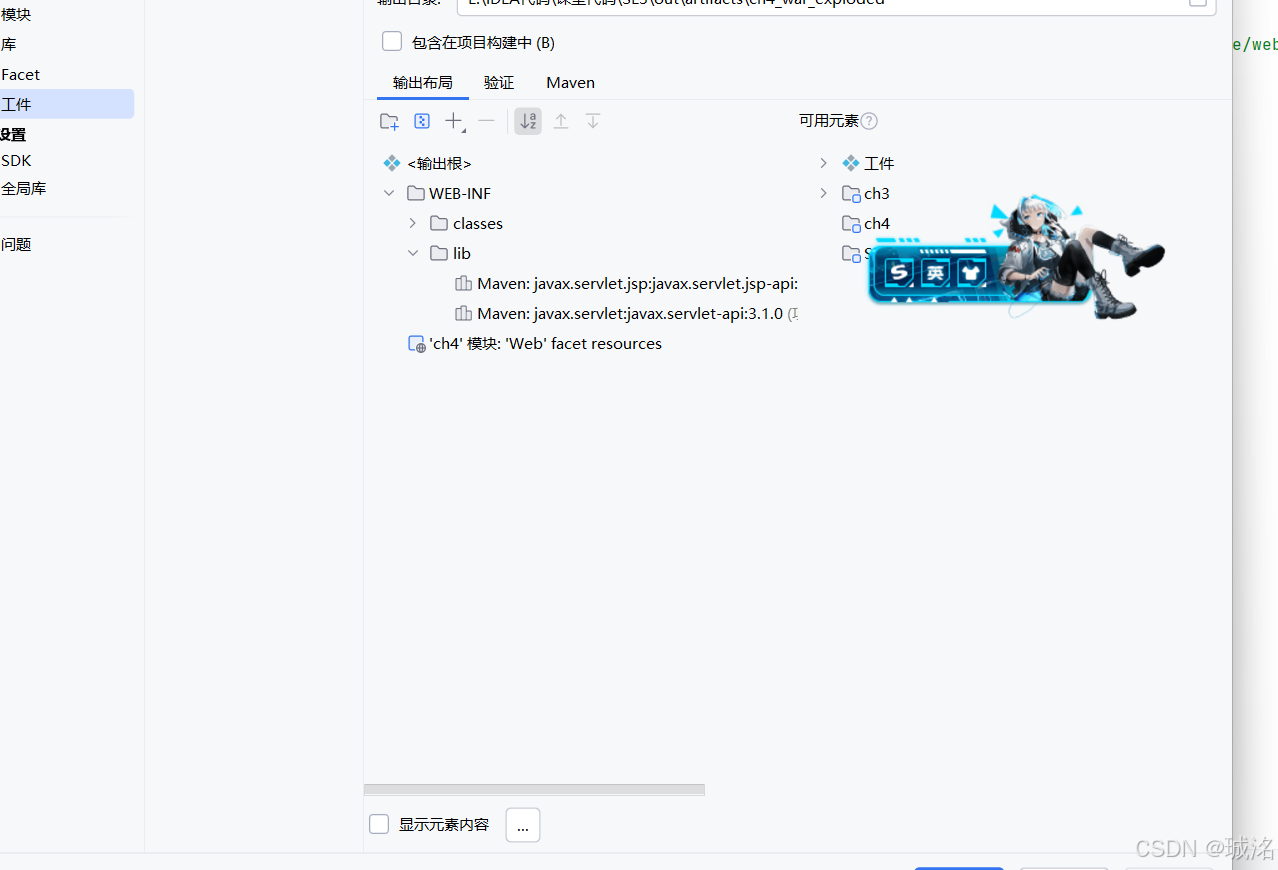Switch to the 验证 tab

coord(499,83)
